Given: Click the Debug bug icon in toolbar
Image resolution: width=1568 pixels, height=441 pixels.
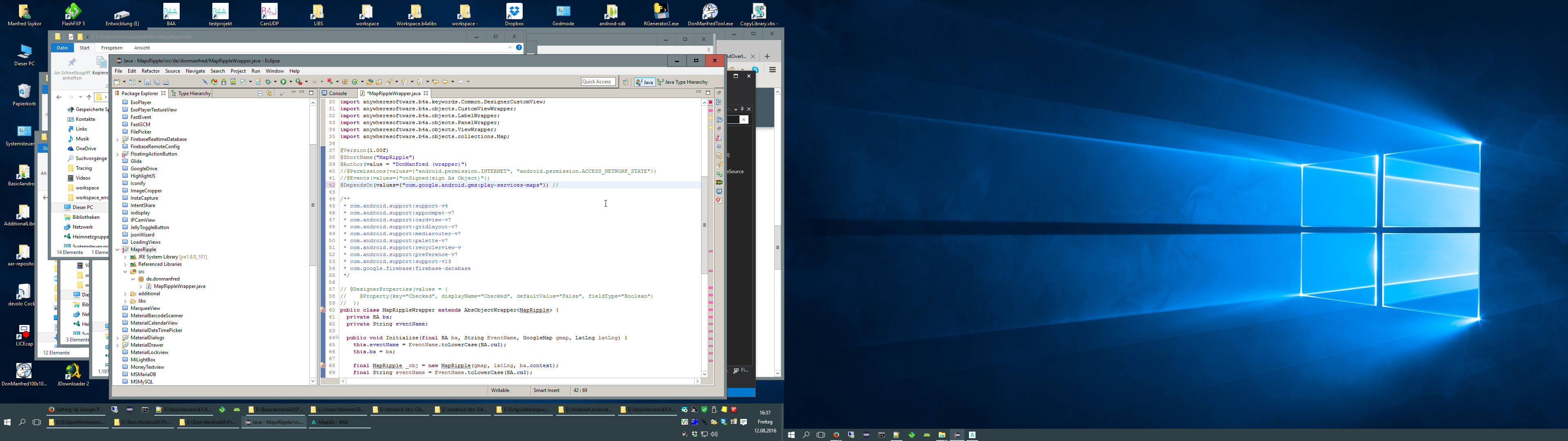Looking at the screenshot, I should 268,82.
